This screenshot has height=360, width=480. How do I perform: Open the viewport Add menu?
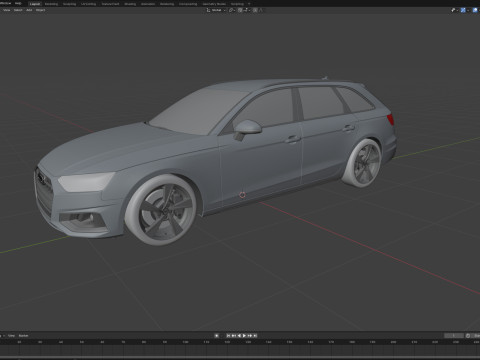(x=29, y=10)
